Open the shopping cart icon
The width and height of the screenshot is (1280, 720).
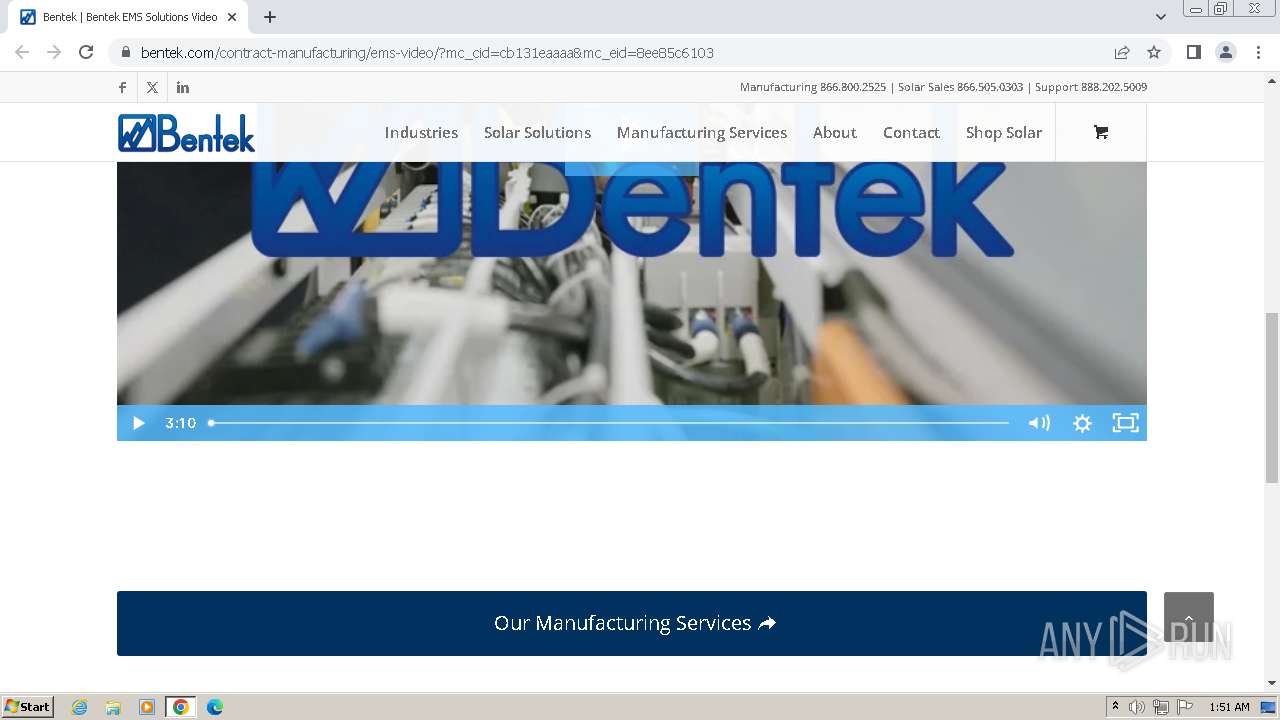pyautogui.click(x=1101, y=132)
